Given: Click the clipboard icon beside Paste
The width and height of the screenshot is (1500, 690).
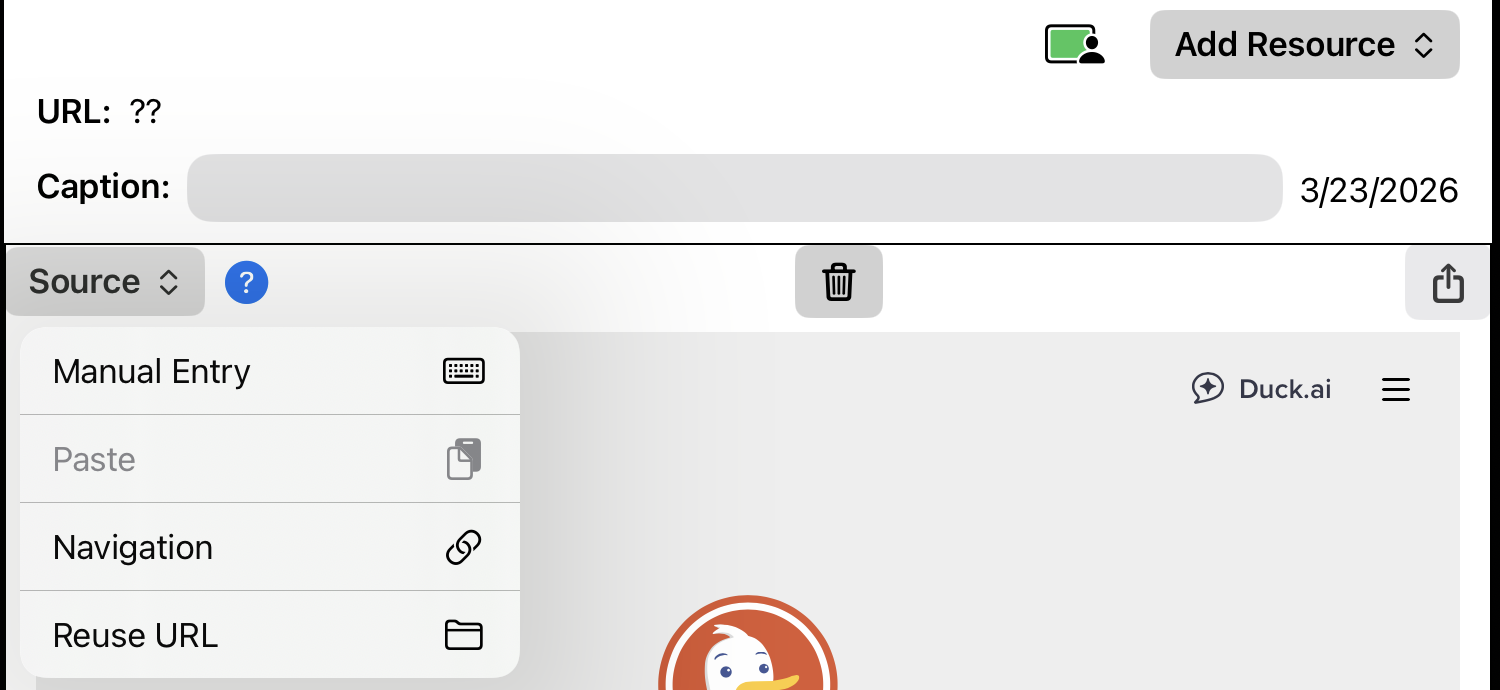Looking at the screenshot, I should (x=463, y=459).
